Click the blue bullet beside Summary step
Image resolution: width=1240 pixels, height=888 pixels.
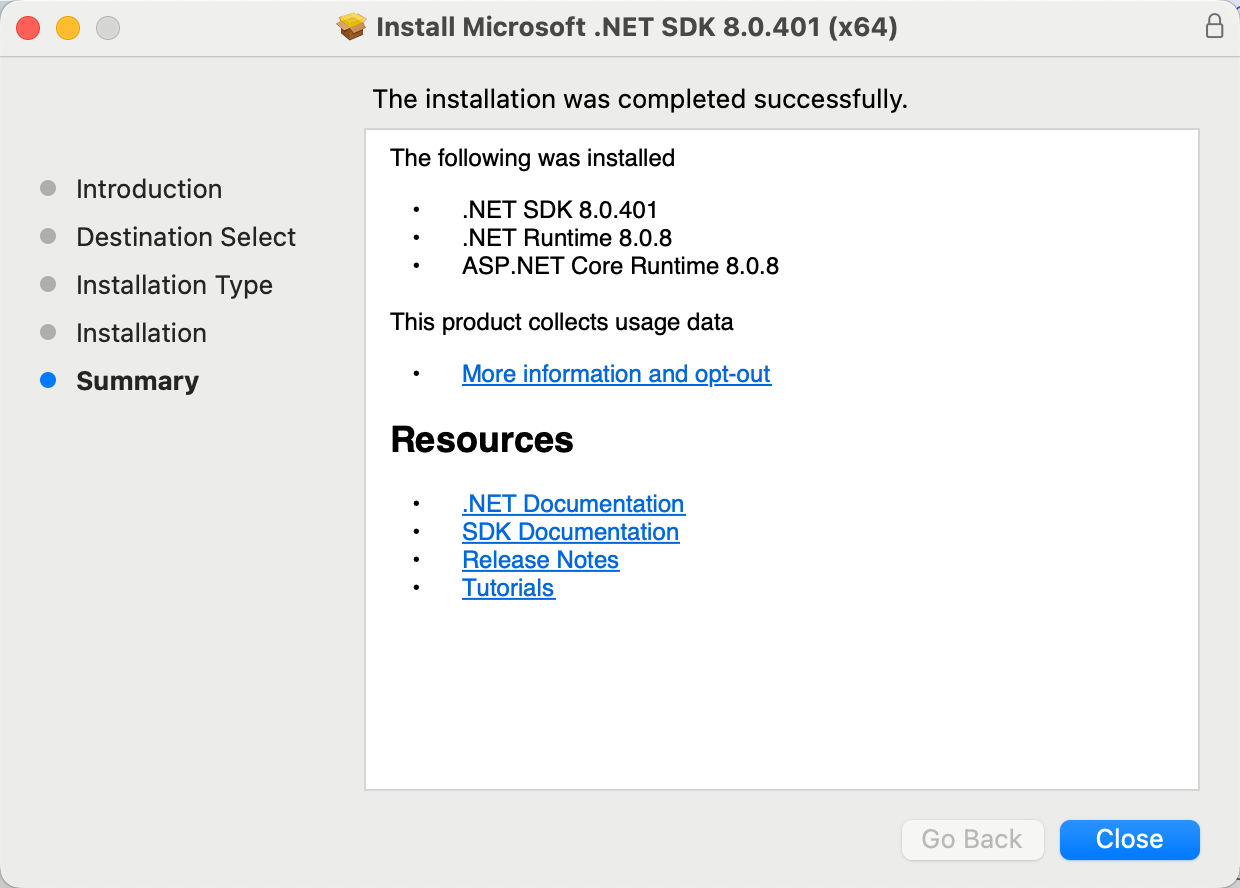tap(48, 381)
